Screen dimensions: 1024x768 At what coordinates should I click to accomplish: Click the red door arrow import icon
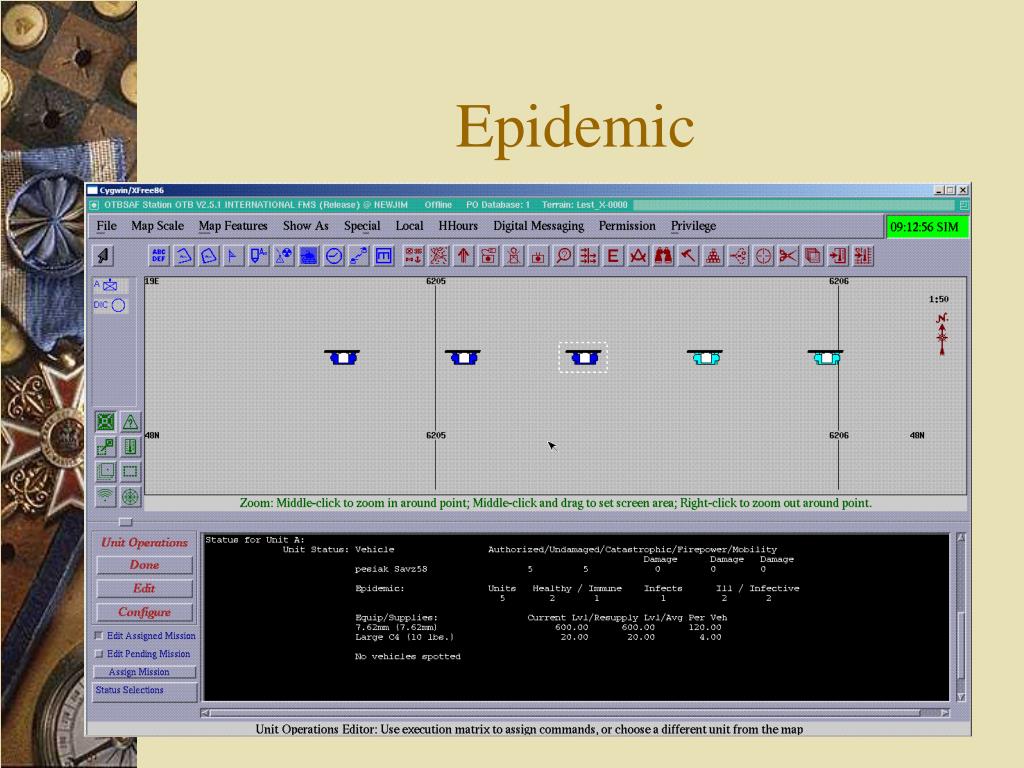838,255
